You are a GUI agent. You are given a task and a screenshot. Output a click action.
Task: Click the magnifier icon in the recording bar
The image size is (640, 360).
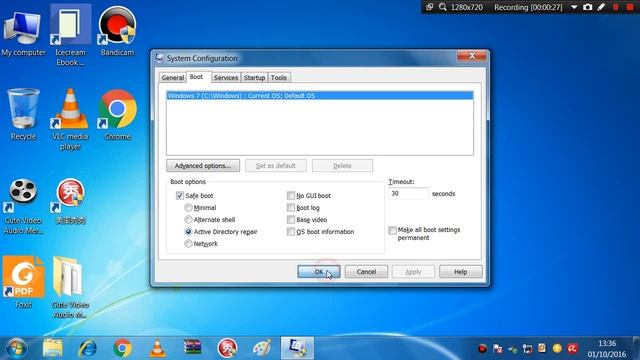(x=442, y=7)
